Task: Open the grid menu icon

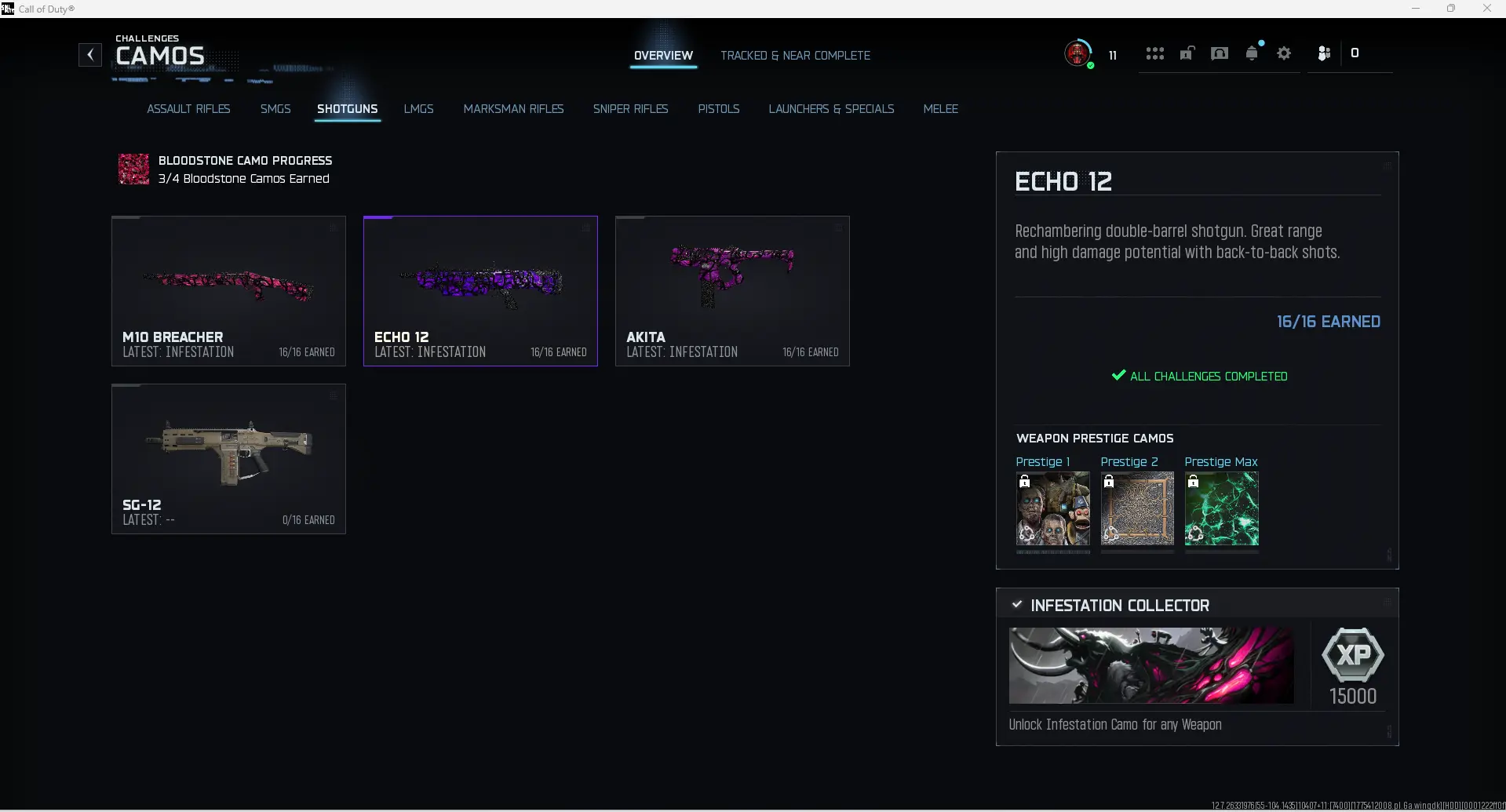Action: 1154,53
